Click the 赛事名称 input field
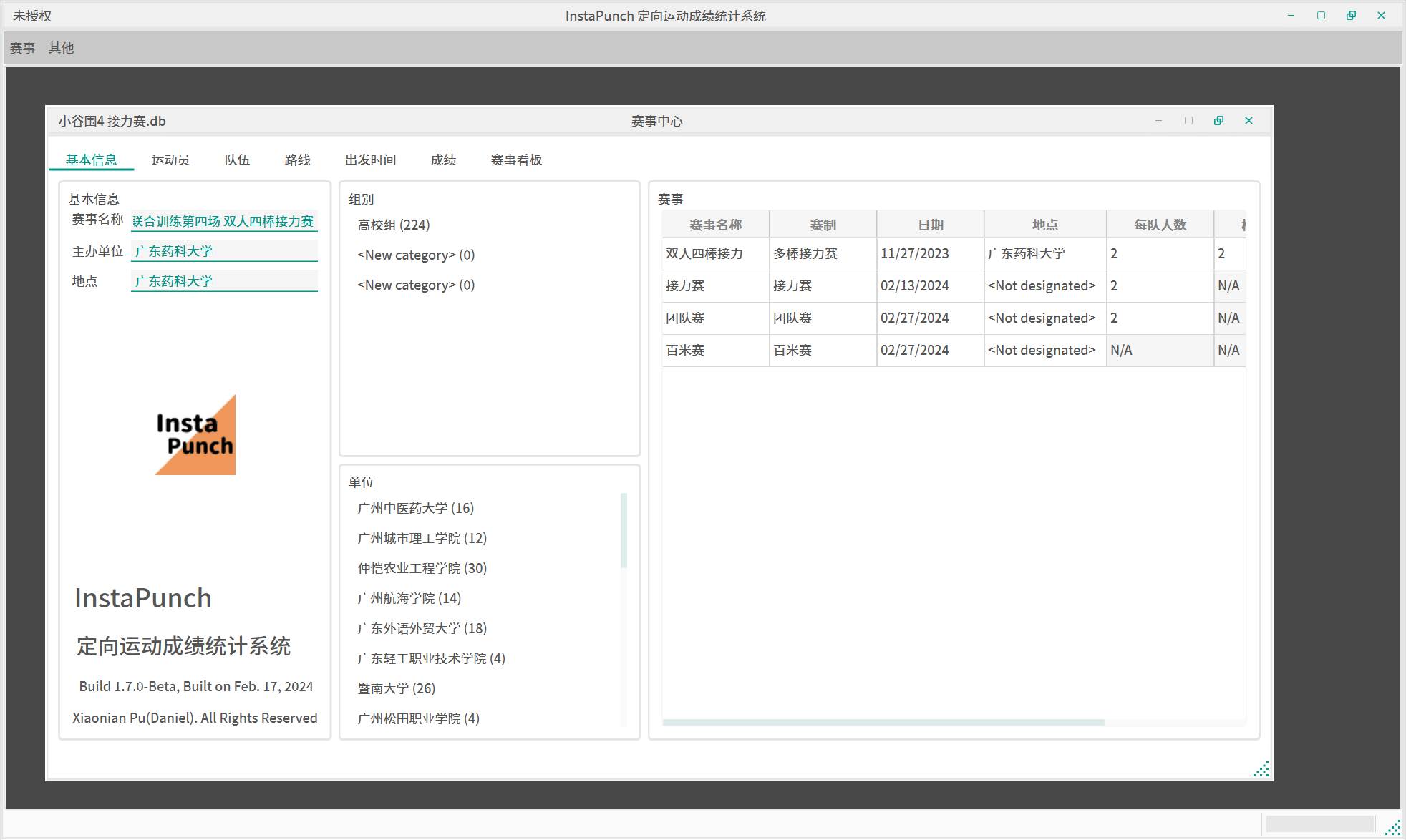The height and width of the screenshot is (840, 1406). click(x=223, y=221)
